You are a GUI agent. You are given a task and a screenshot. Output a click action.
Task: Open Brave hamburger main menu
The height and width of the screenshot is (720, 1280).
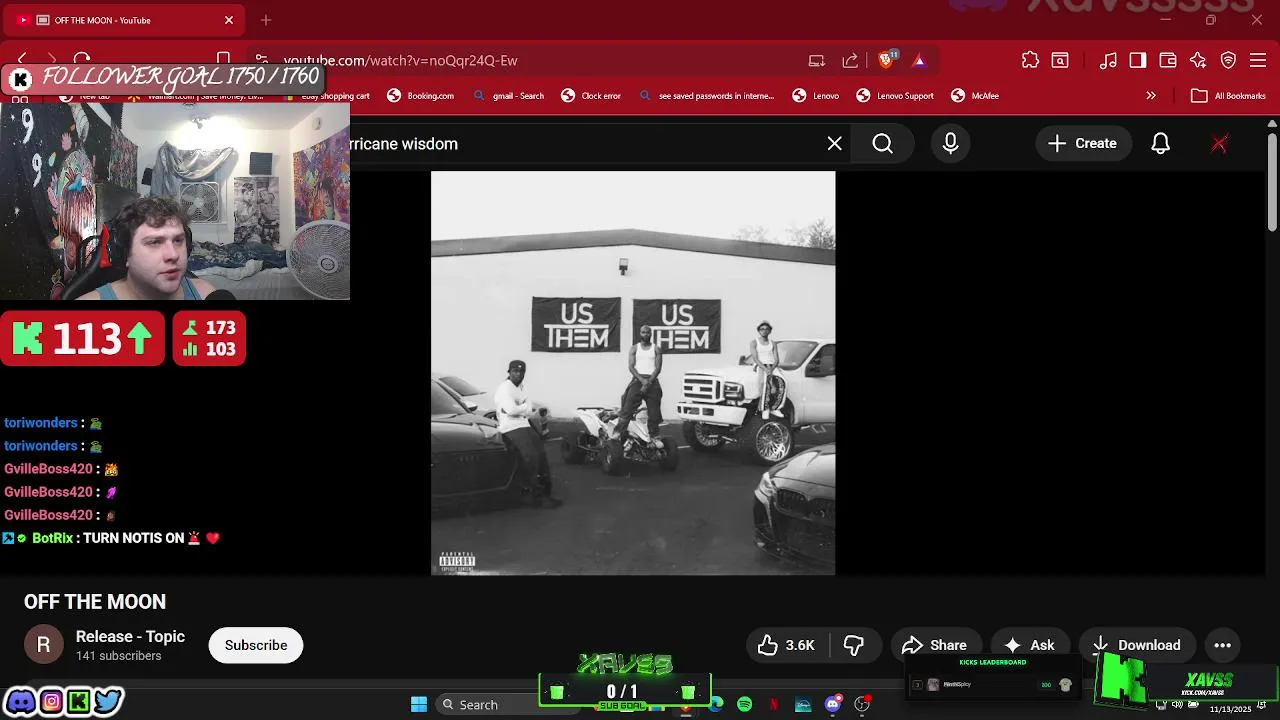(1258, 60)
